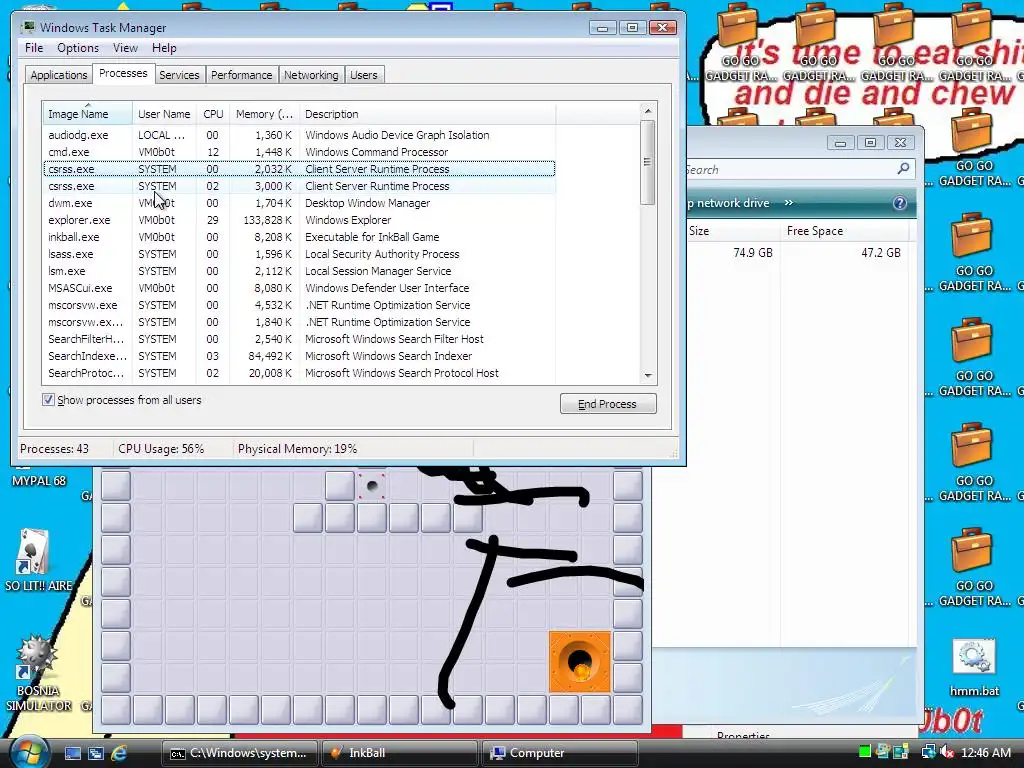This screenshot has width=1024, height=768.
Task: Switch to the Performance tab
Action: tap(242, 75)
